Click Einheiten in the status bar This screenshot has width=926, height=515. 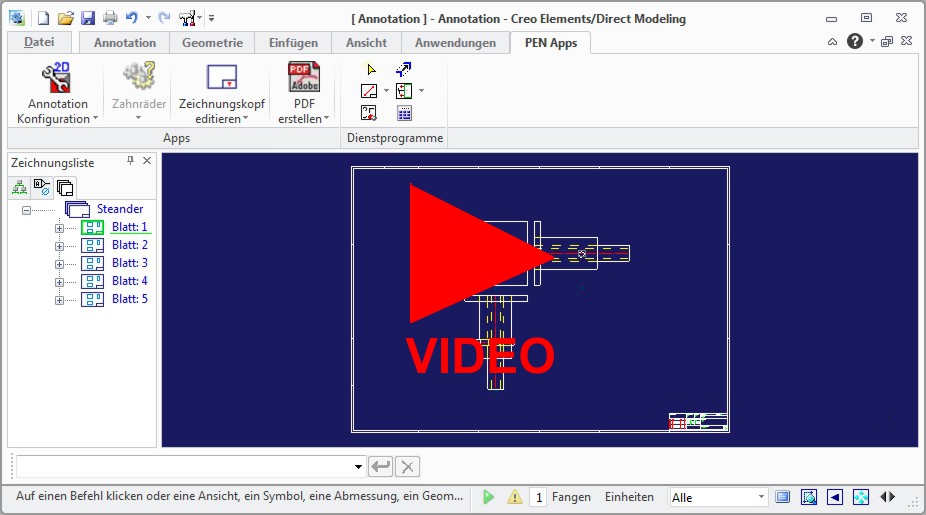pos(629,497)
